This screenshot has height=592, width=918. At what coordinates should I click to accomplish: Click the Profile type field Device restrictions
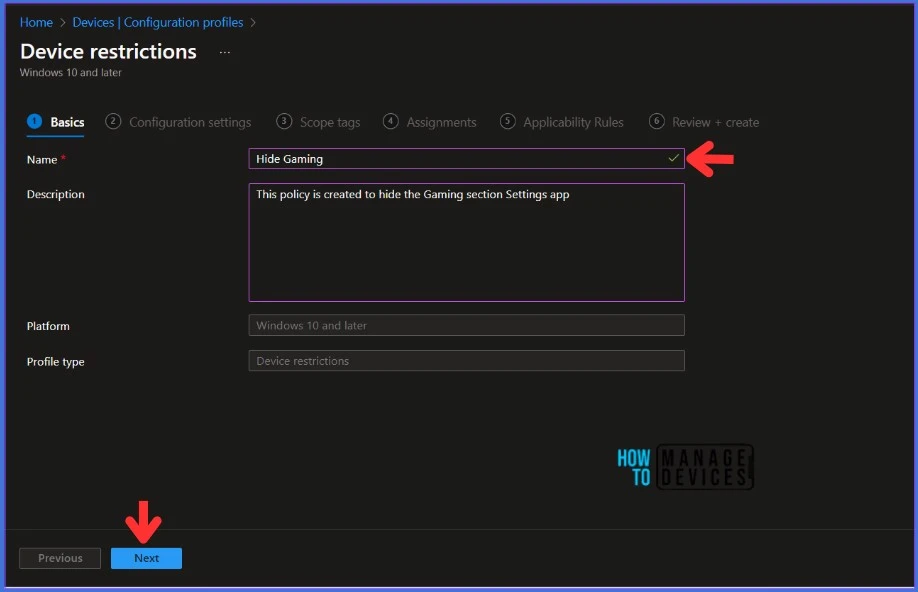[x=467, y=361]
